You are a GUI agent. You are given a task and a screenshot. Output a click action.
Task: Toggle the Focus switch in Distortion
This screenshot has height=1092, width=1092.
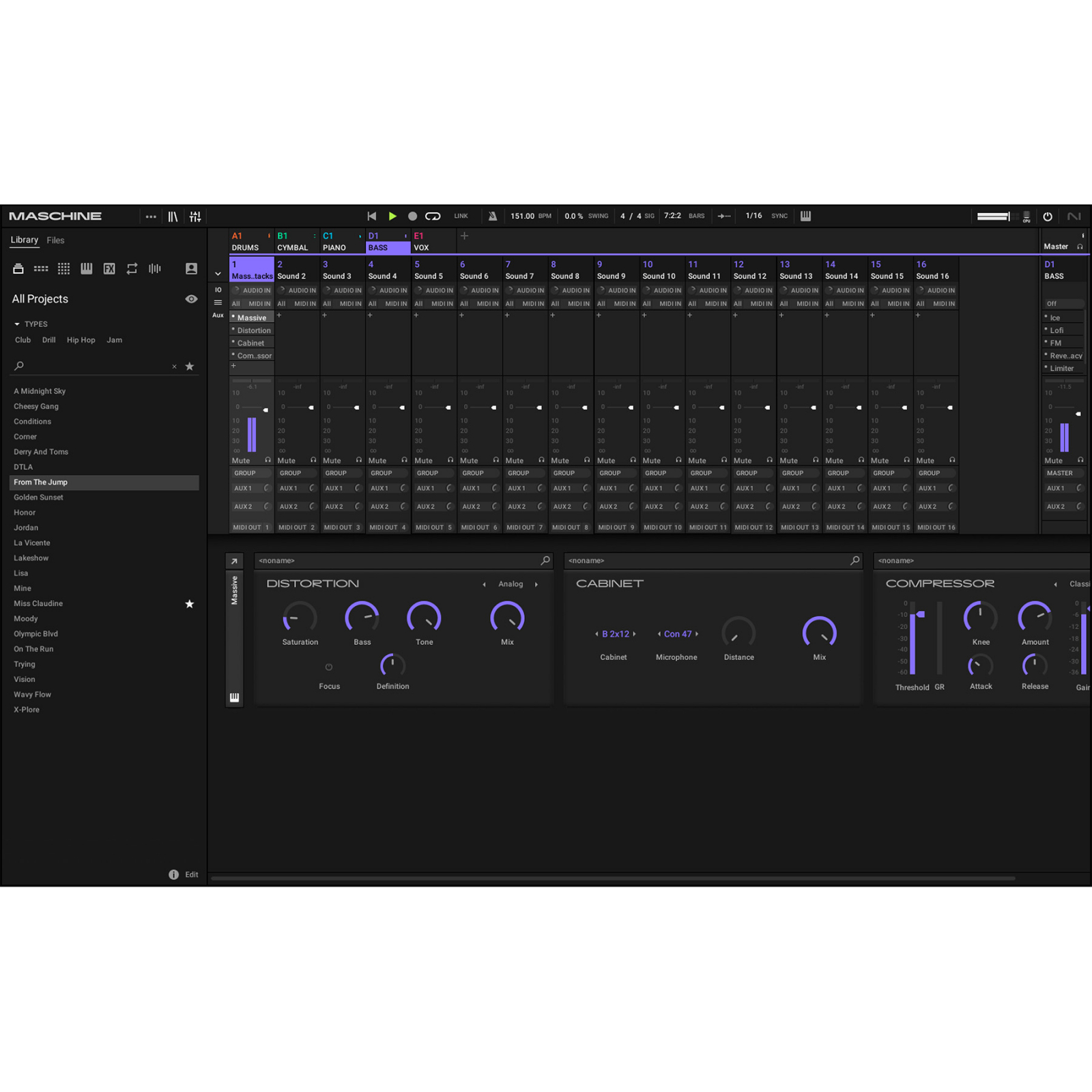pyautogui.click(x=329, y=667)
